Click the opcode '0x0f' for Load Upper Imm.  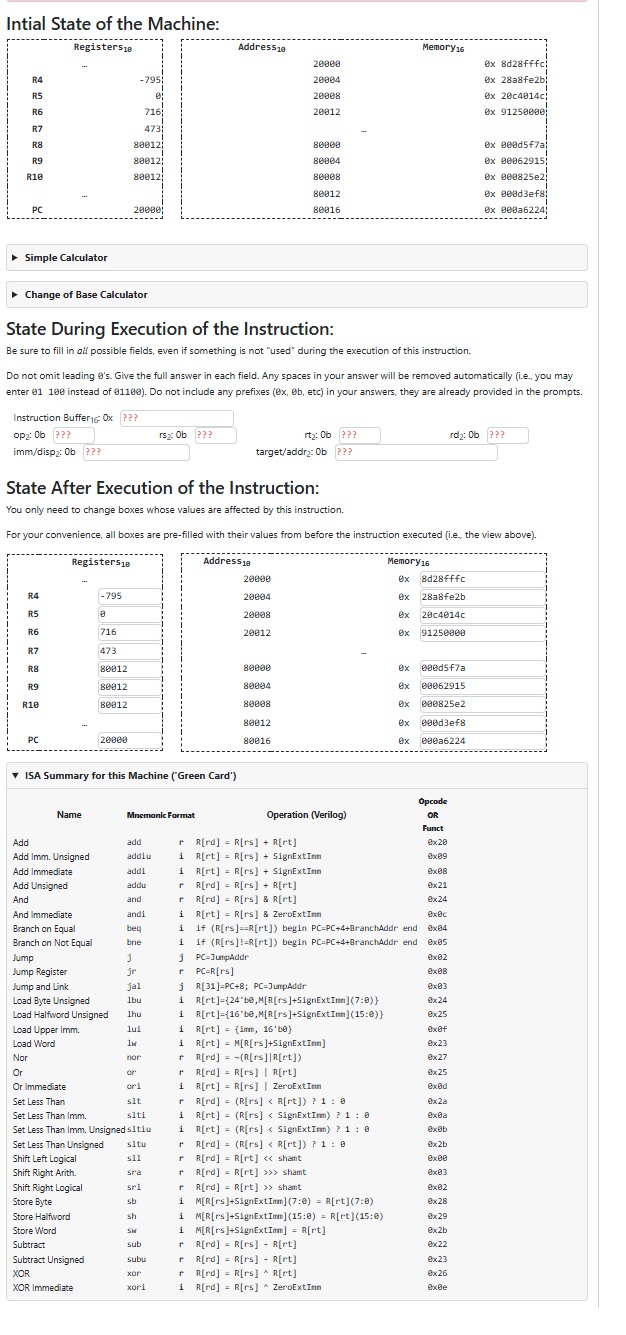(436, 1029)
